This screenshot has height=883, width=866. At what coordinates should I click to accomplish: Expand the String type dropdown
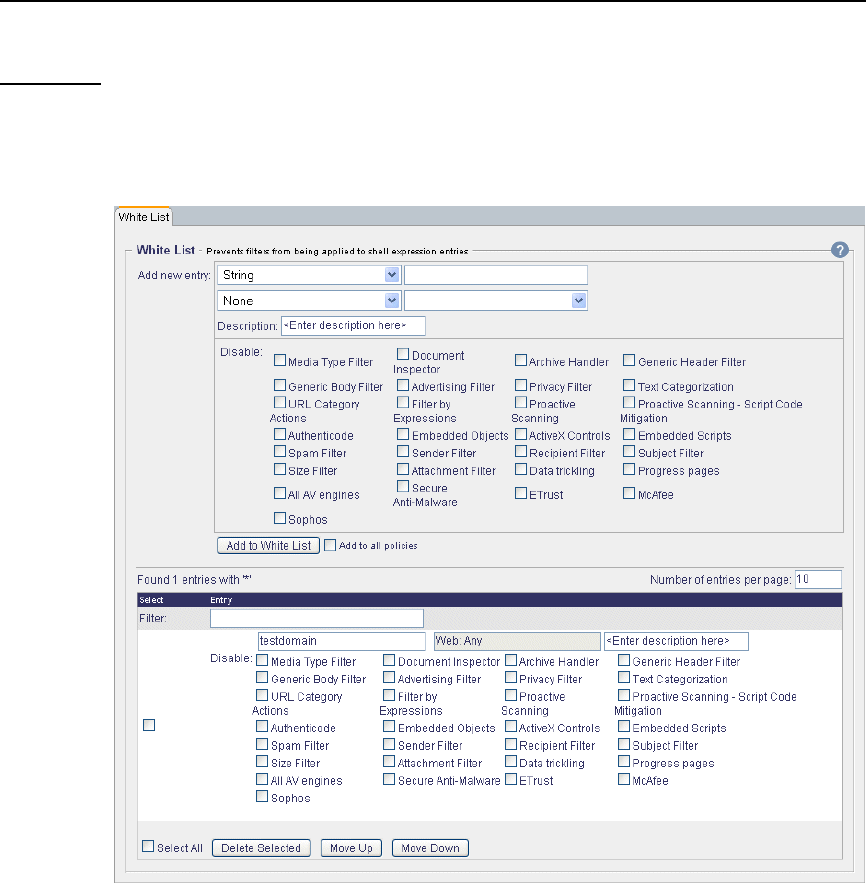(x=309, y=275)
